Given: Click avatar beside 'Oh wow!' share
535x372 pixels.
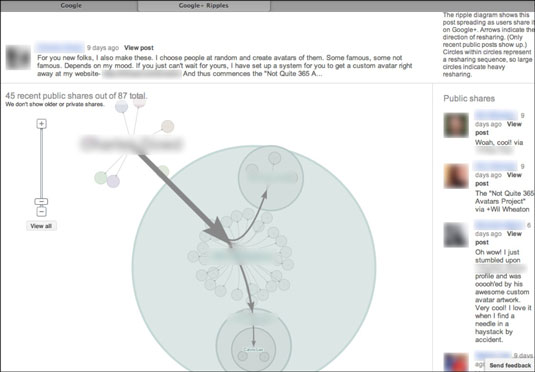Looking at the screenshot, I should [x=456, y=235].
